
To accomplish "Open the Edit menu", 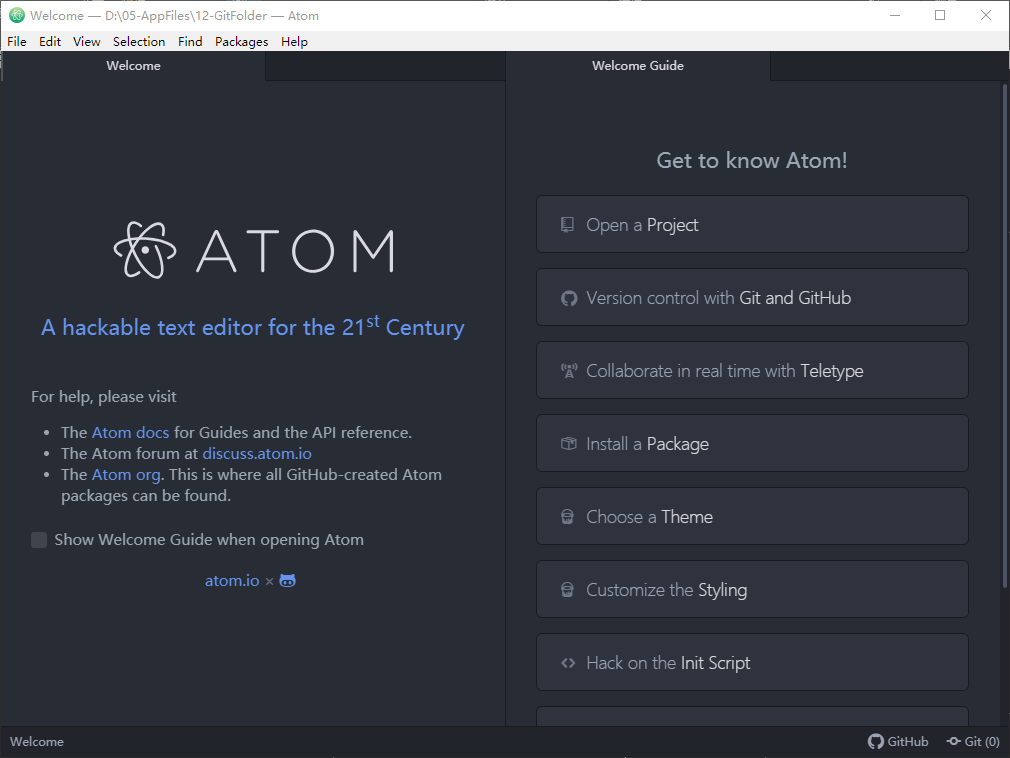I will [x=50, y=41].
